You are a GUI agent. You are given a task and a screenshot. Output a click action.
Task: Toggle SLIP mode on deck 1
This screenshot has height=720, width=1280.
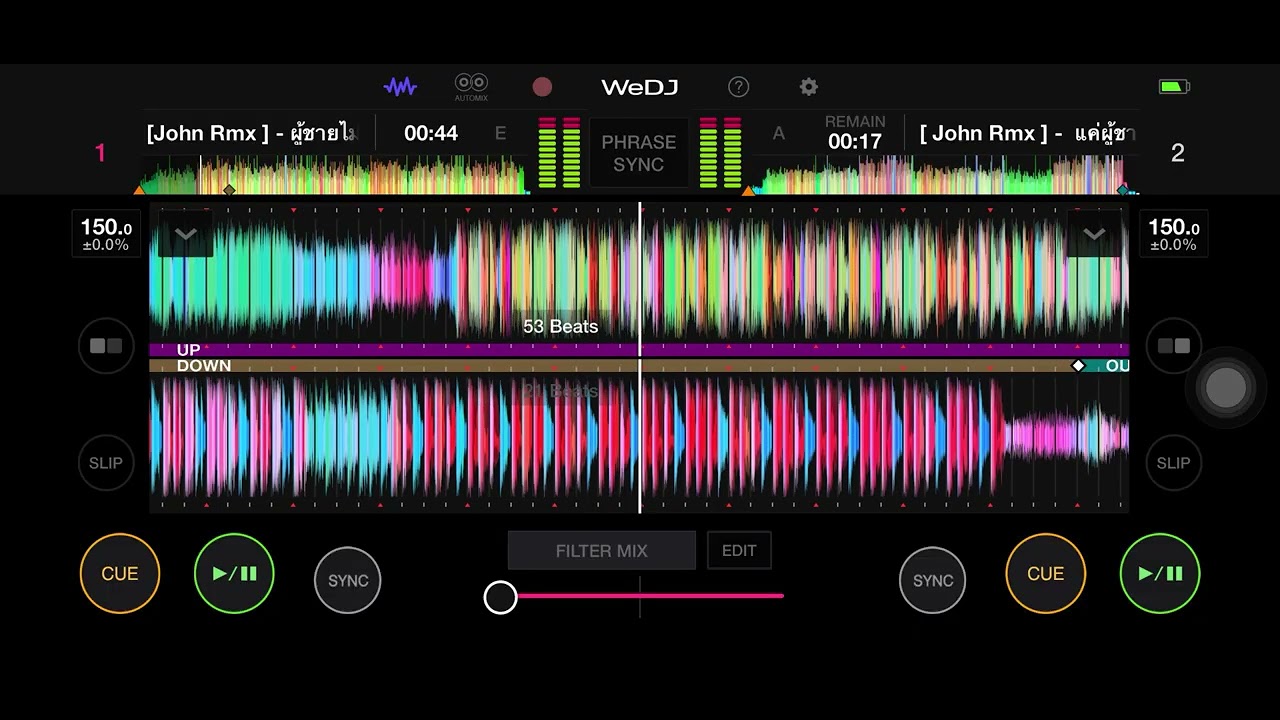click(106, 463)
